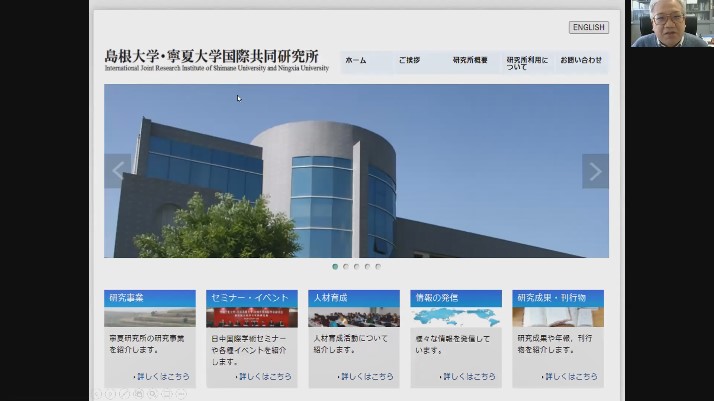Click the slideshow subtitles toggle icon
714x401 pixels.
pos(167,394)
